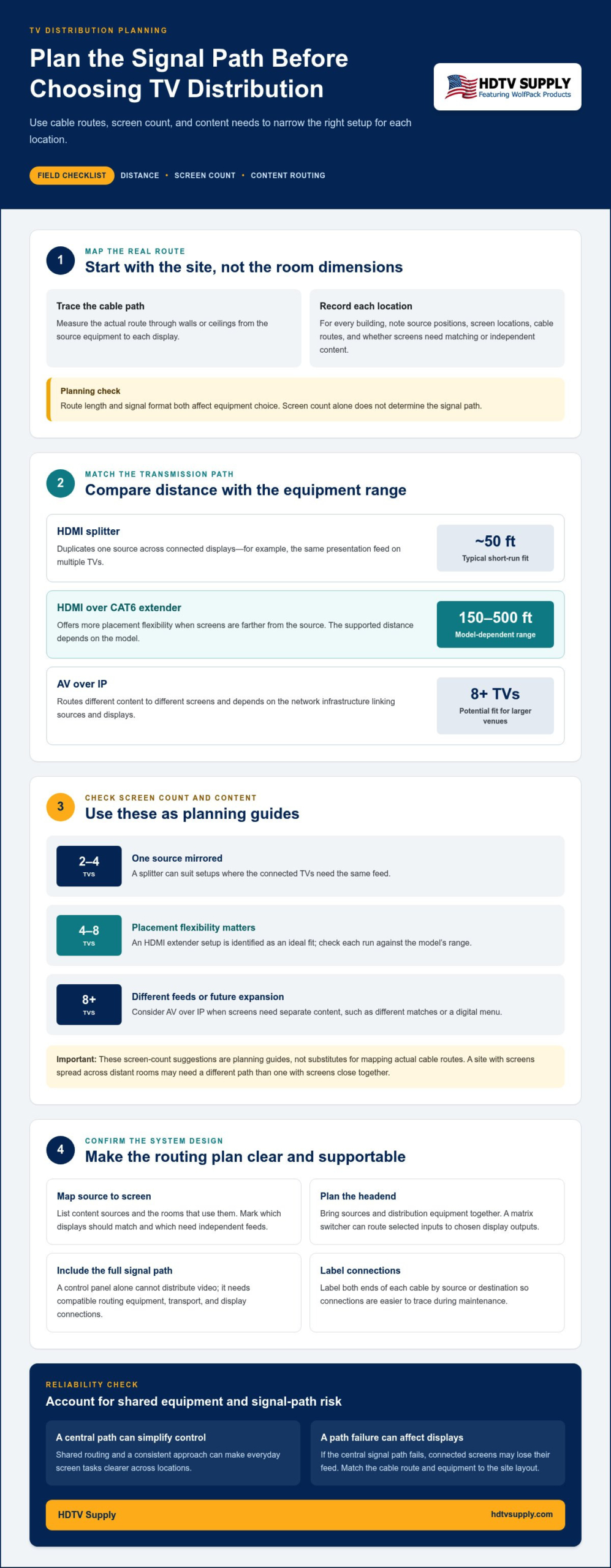The image size is (611, 1568).
Task: Click the step 4 number circle
Action: [x=61, y=1149]
